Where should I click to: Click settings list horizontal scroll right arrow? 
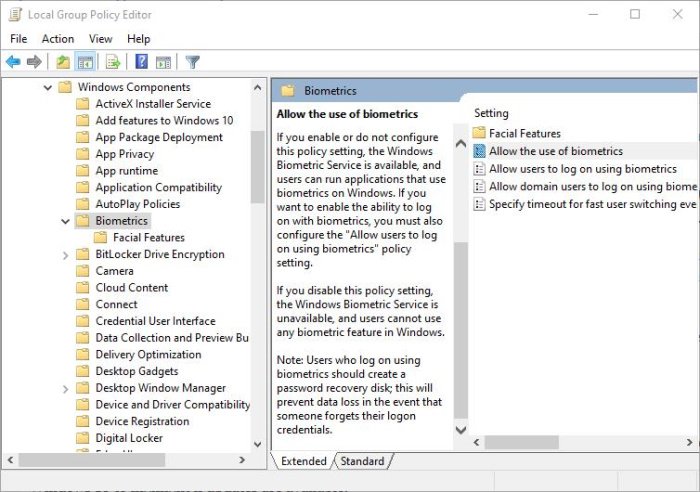690,442
